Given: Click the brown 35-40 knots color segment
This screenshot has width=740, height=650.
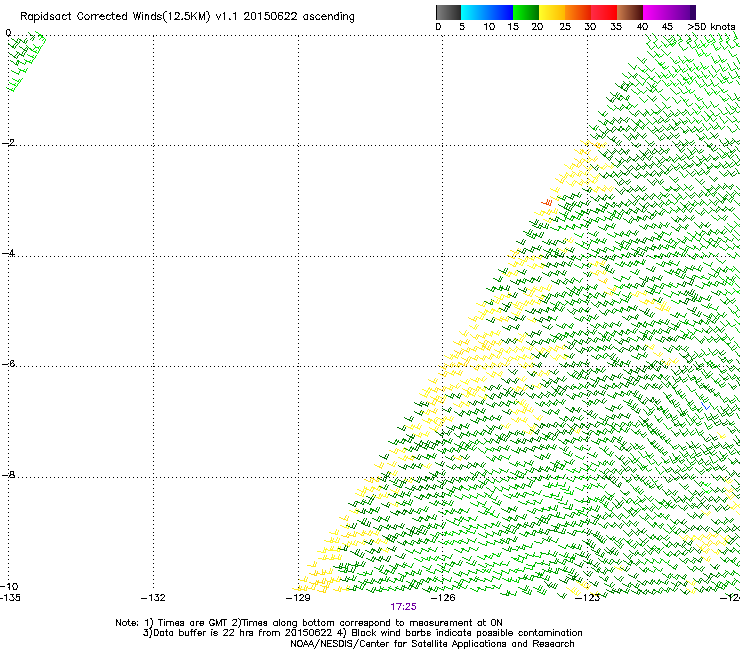Looking at the screenshot, I should coord(630,12).
